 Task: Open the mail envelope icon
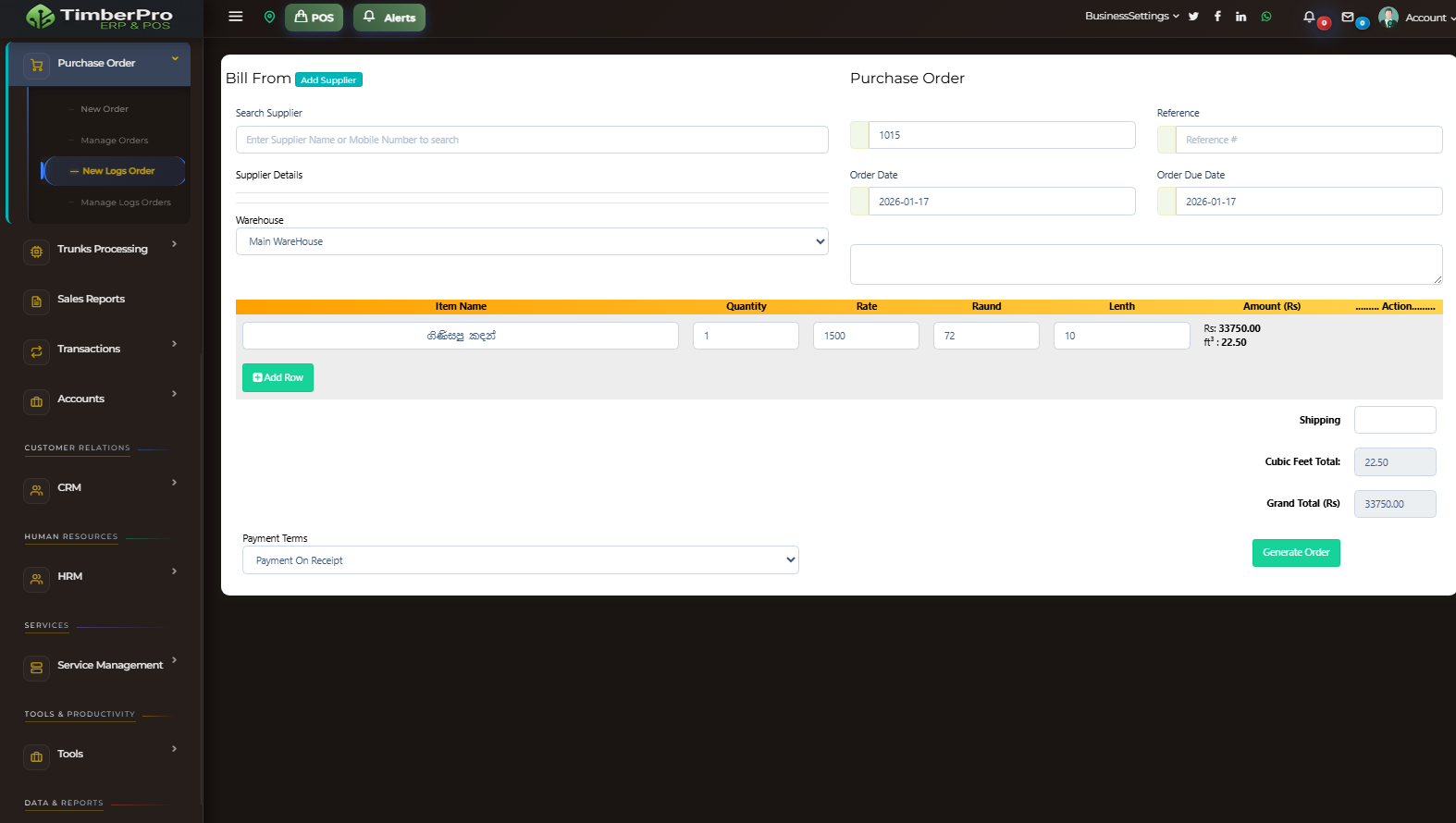(1348, 17)
